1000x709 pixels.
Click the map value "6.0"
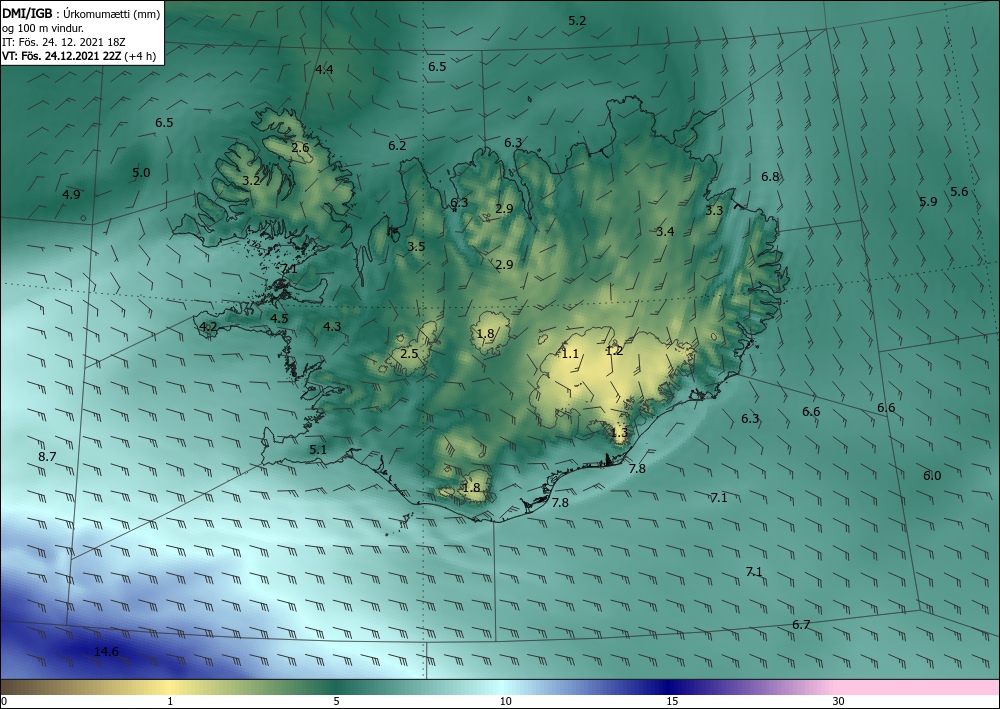[932, 476]
